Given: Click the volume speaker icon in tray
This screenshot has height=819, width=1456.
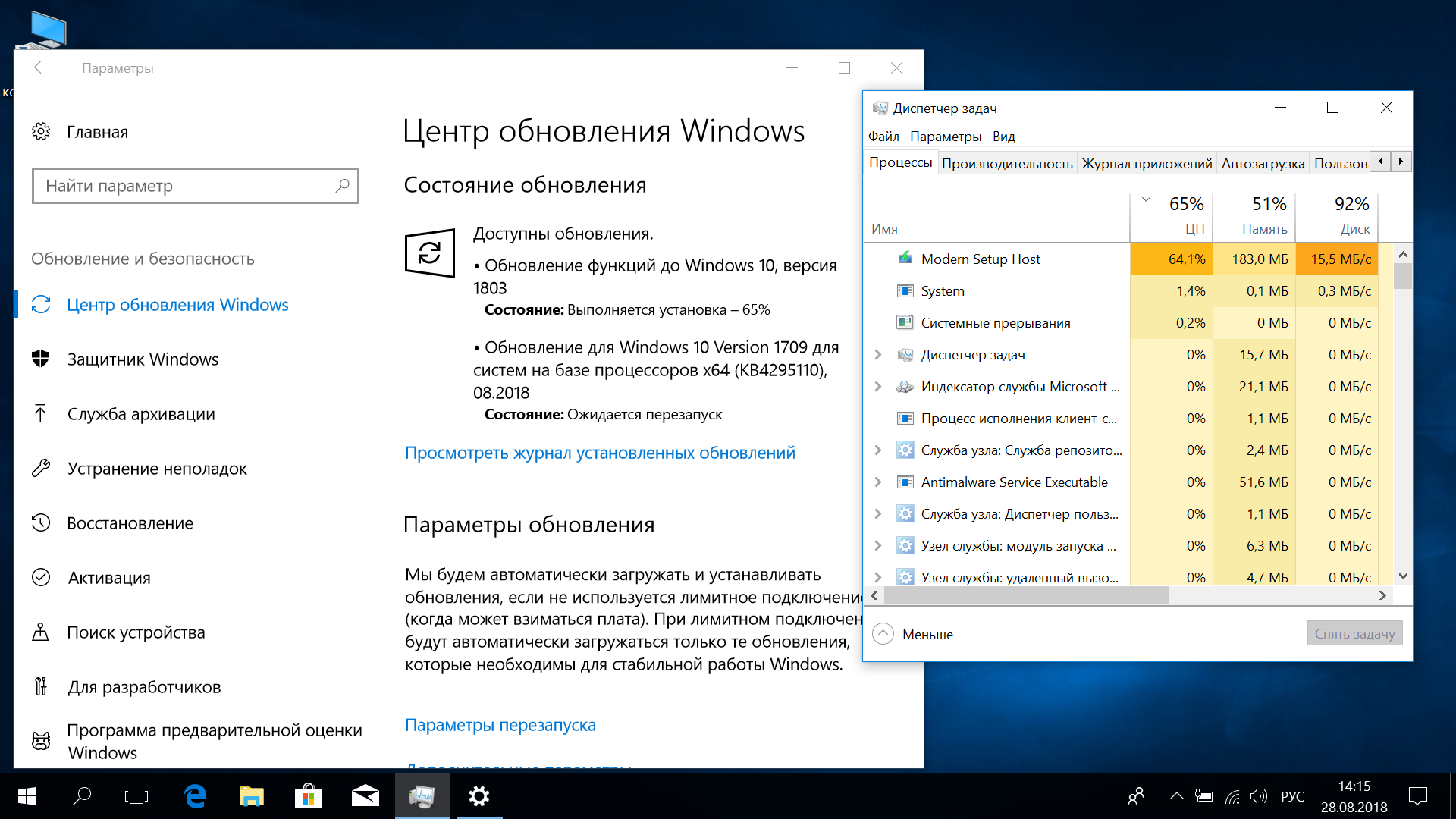Looking at the screenshot, I should 1259,796.
